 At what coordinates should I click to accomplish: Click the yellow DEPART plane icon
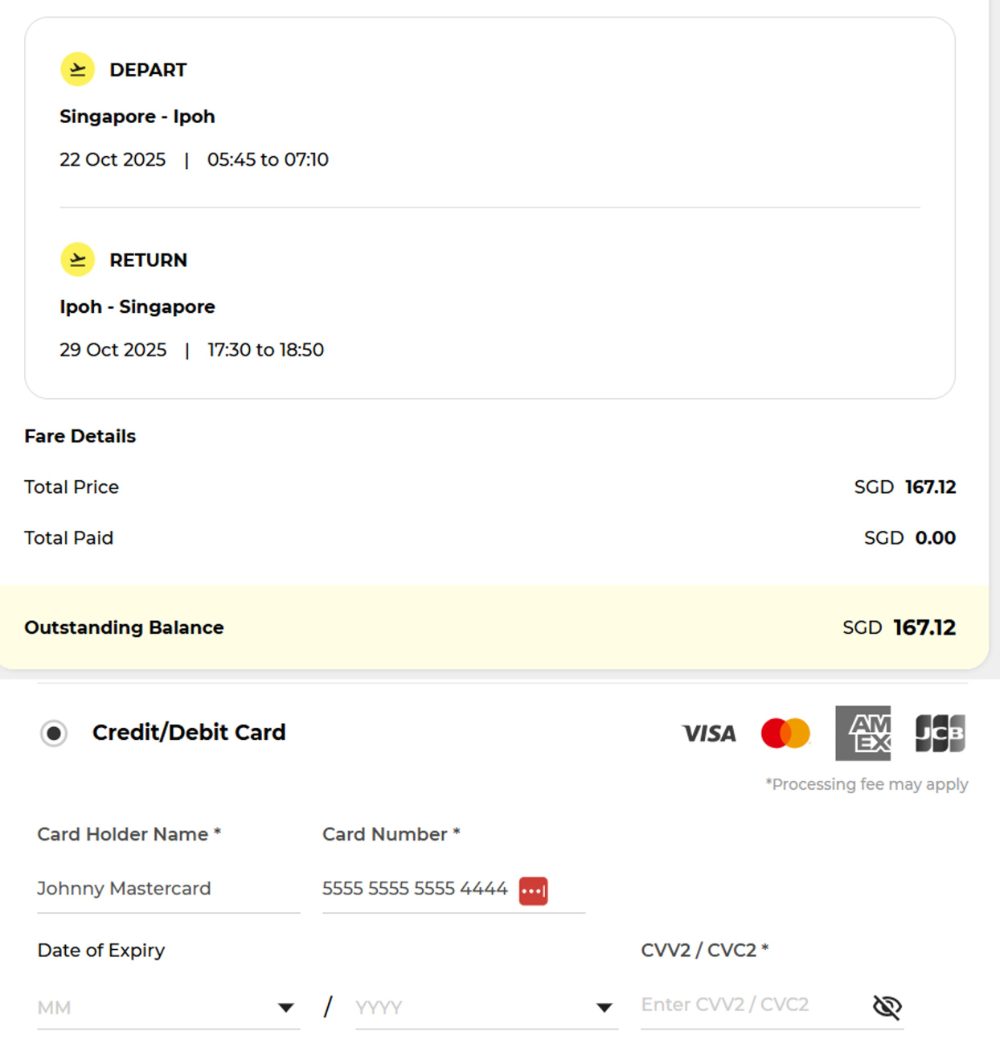[77, 70]
